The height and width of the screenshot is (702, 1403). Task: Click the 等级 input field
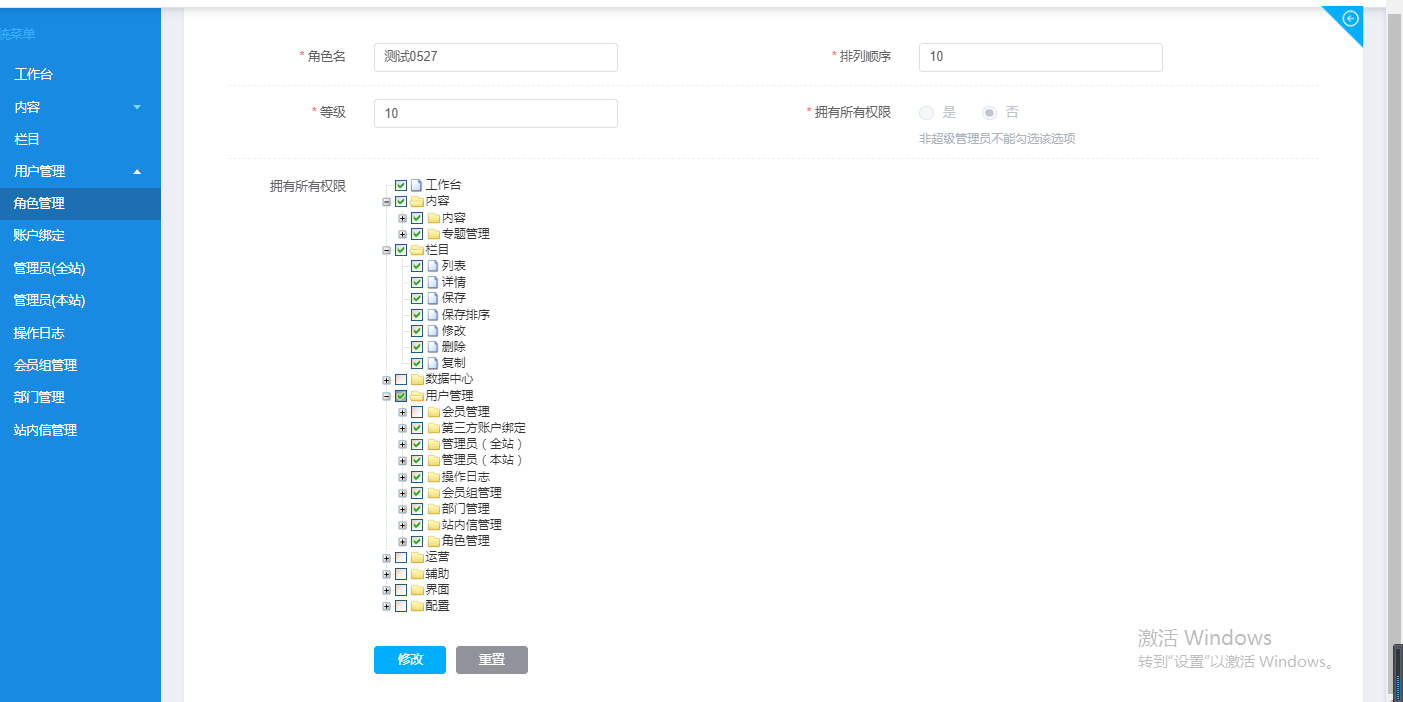point(496,113)
